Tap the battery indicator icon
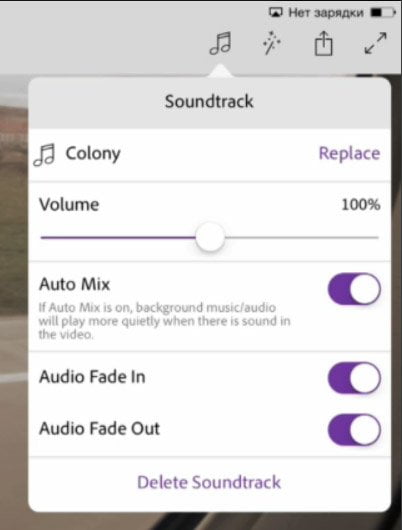This screenshot has width=402, height=530. (x=383, y=13)
